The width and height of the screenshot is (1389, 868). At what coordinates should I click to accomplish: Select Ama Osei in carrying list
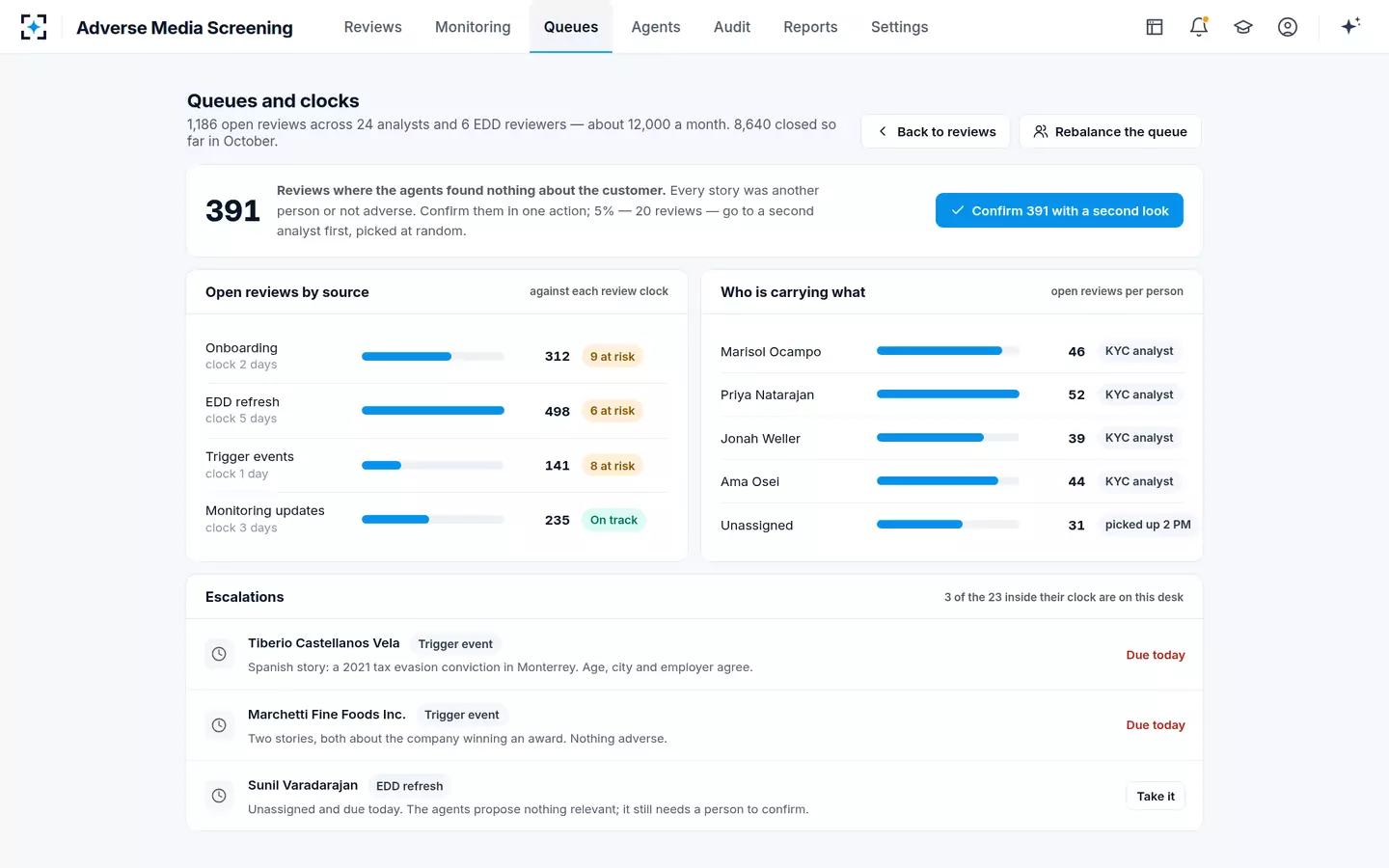tap(749, 482)
